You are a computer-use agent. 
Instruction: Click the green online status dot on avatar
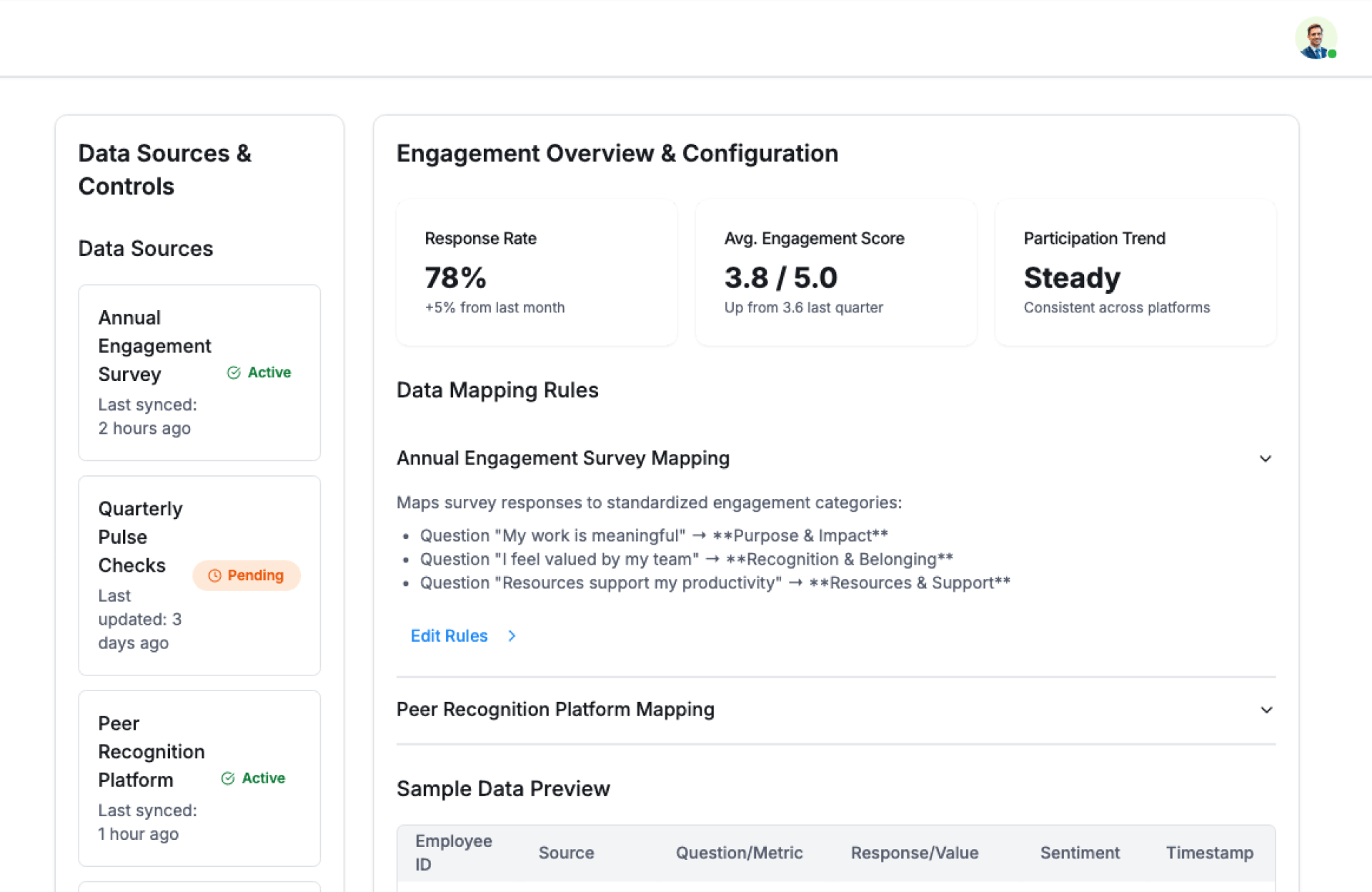[x=1332, y=54]
